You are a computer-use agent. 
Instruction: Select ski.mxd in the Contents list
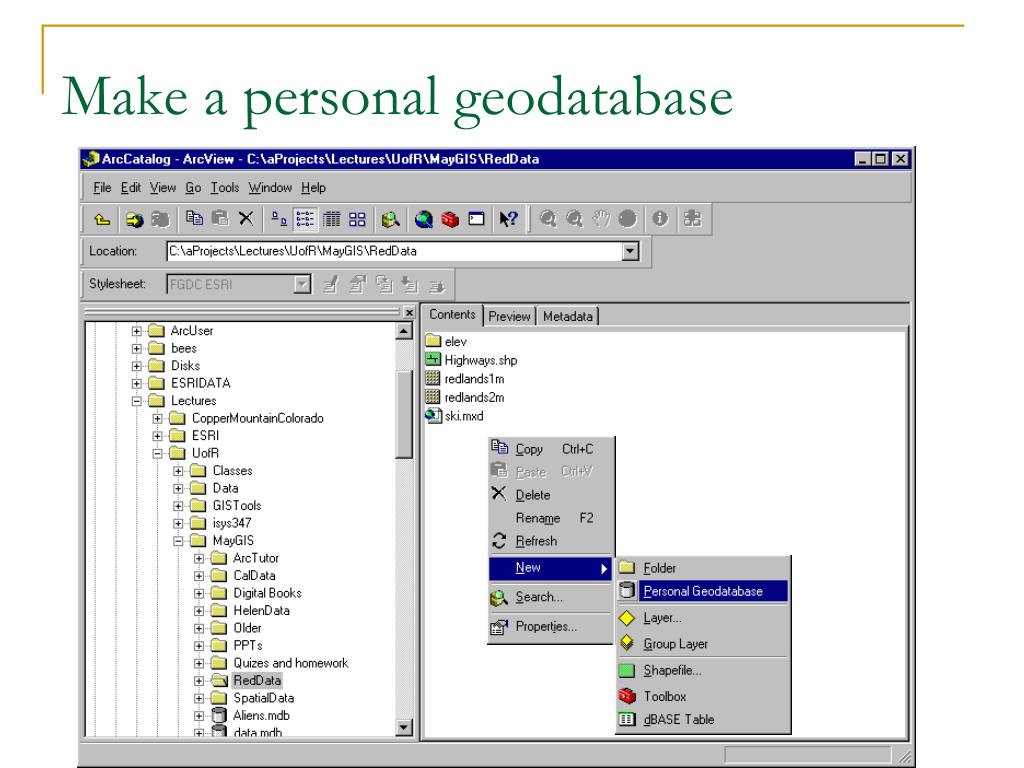click(x=455, y=416)
